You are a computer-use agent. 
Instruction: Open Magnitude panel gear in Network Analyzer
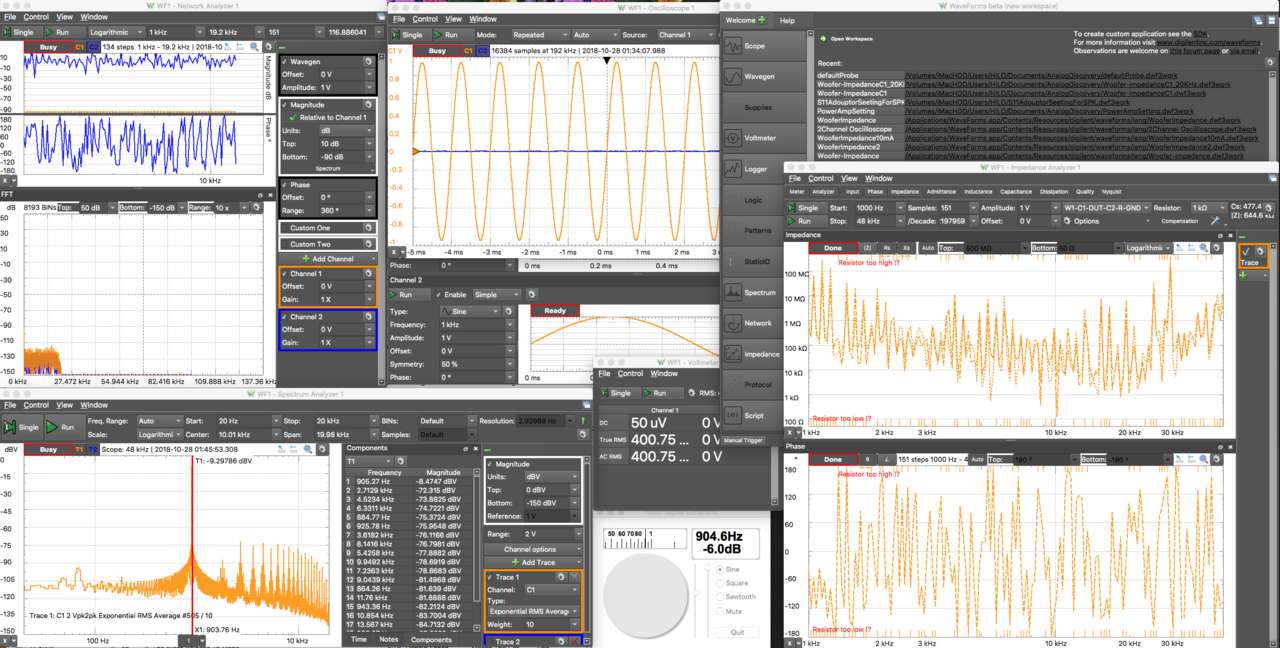point(369,104)
